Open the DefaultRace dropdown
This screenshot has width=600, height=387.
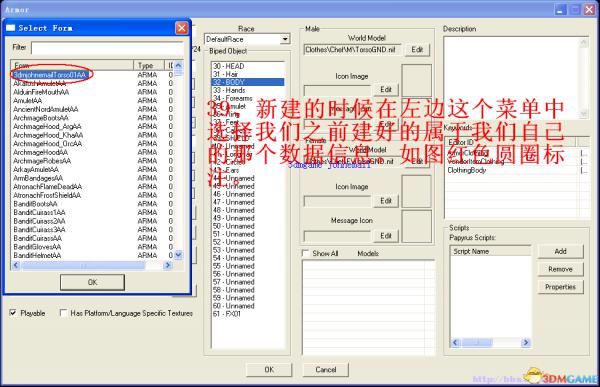coord(285,39)
